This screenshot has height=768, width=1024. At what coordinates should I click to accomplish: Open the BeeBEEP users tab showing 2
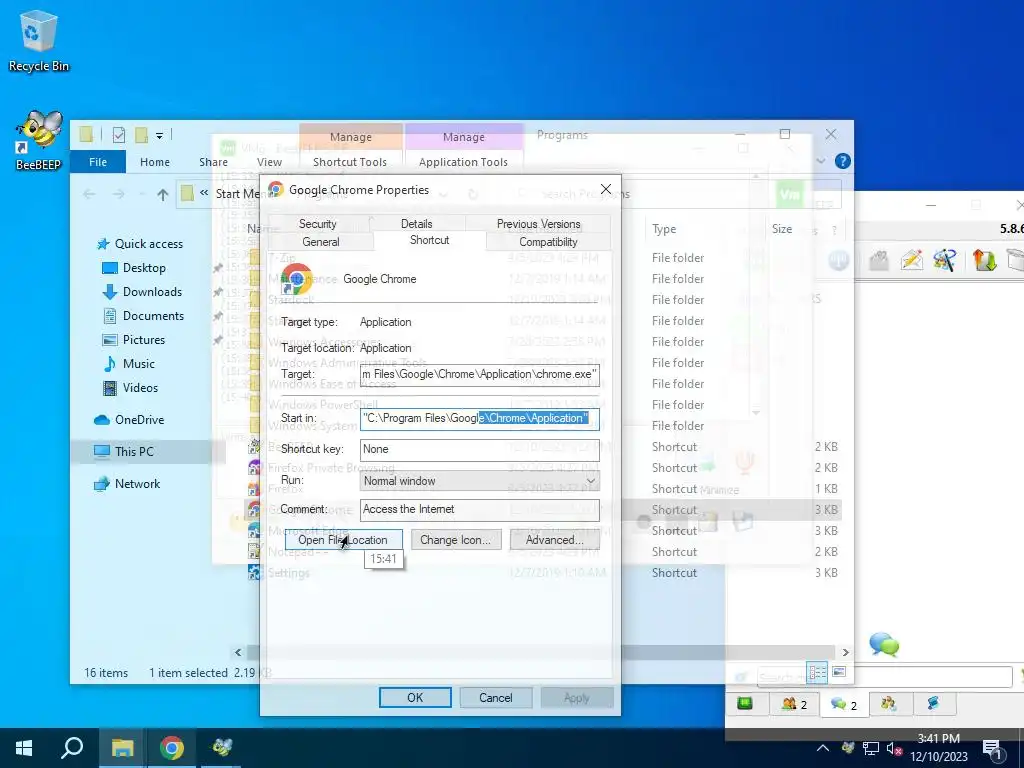(793, 705)
